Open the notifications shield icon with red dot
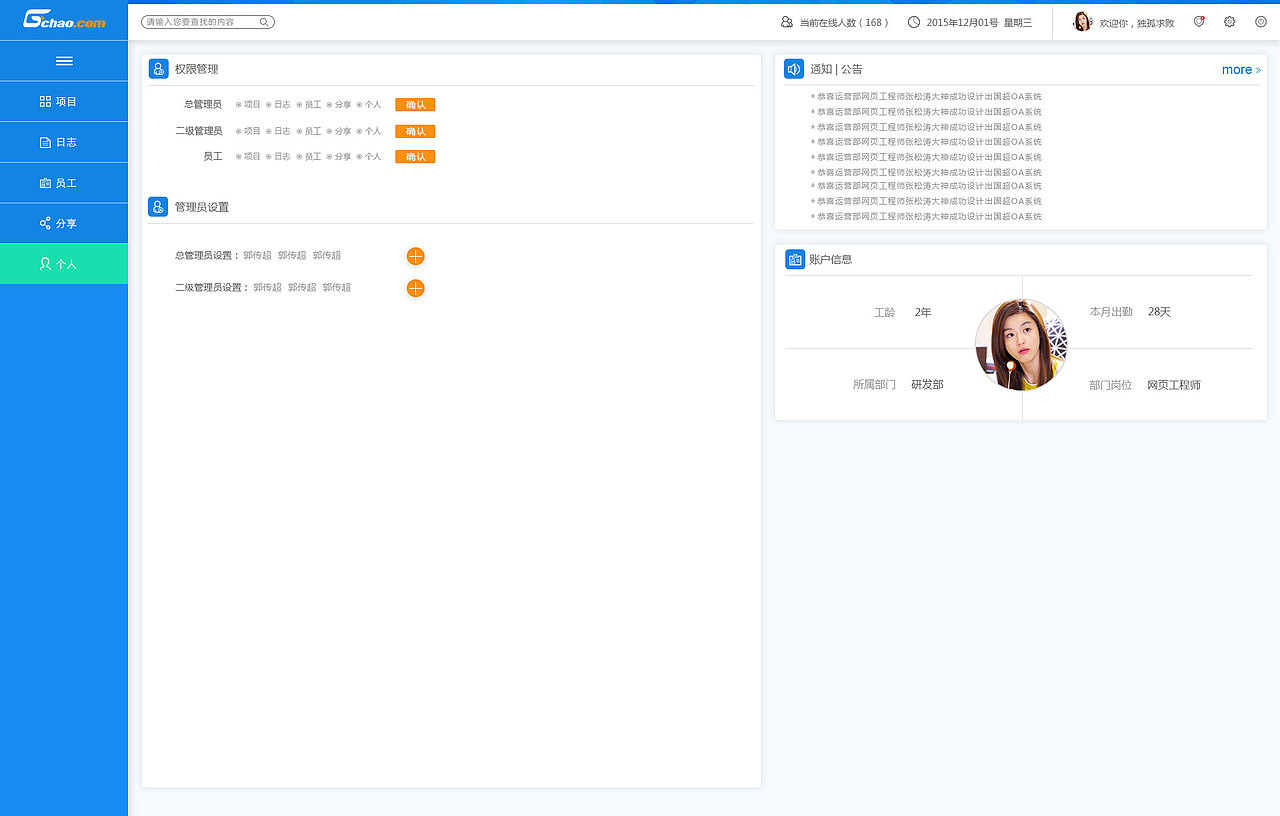This screenshot has height=816, width=1280. [x=1199, y=21]
